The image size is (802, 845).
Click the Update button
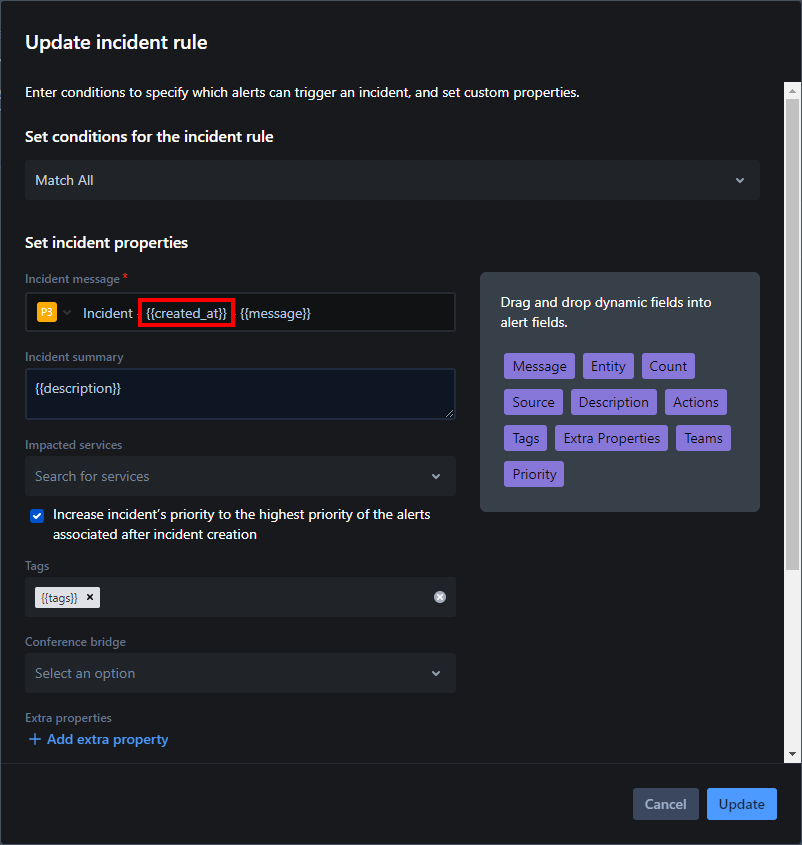click(742, 804)
